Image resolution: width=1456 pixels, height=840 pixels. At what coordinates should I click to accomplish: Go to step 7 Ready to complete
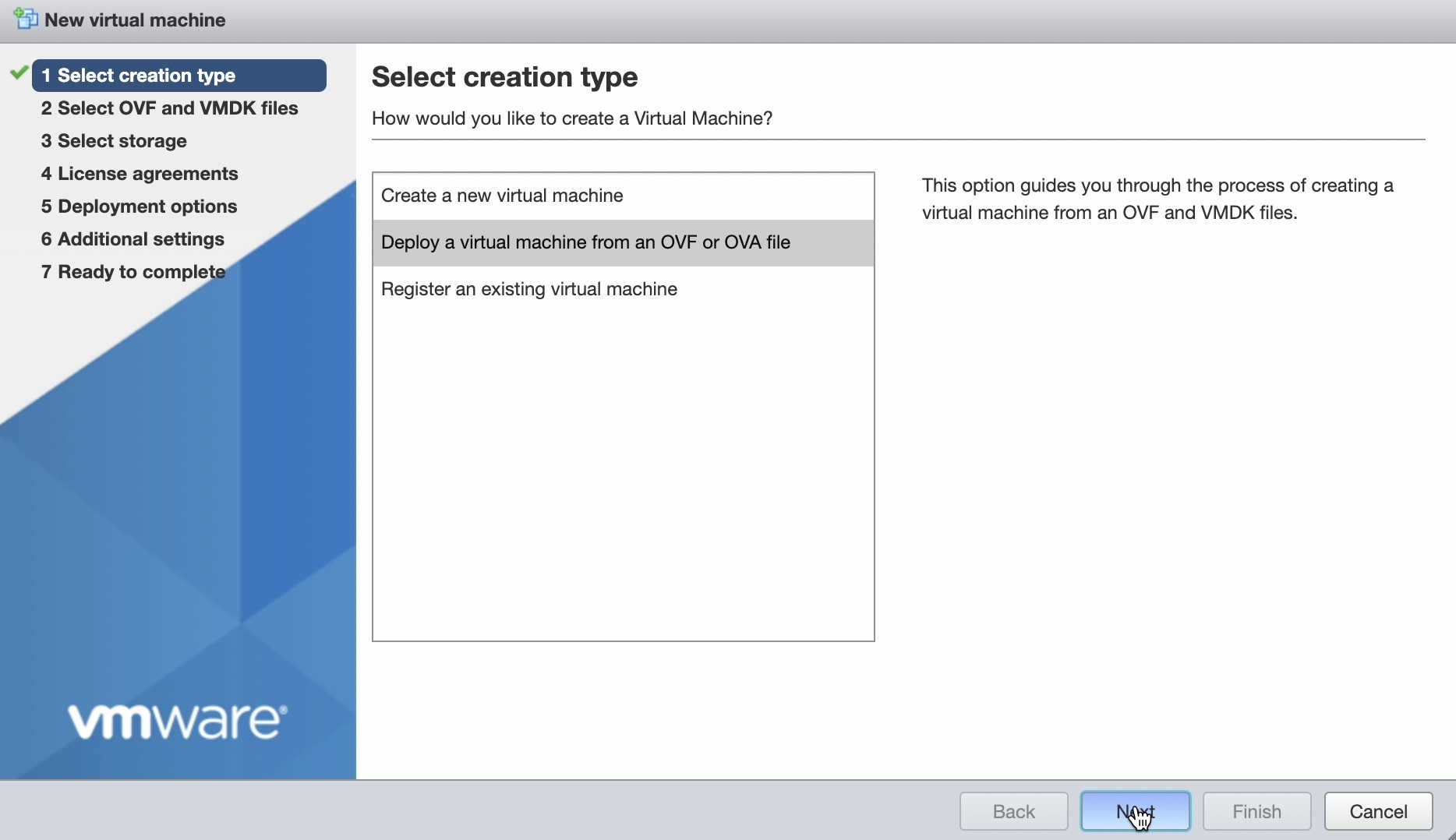pyautogui.click(x=133, y=272)
